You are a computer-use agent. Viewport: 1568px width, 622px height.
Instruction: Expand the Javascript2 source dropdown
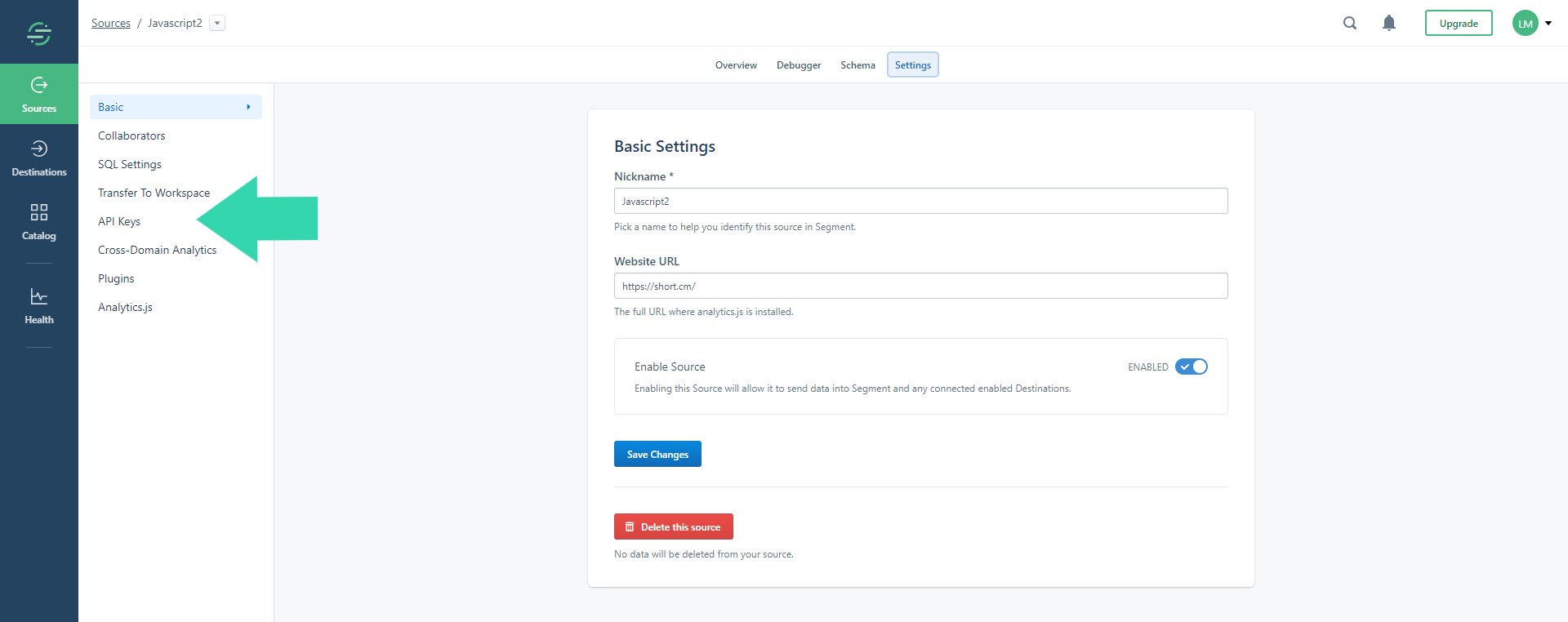(x=217, y=23)
